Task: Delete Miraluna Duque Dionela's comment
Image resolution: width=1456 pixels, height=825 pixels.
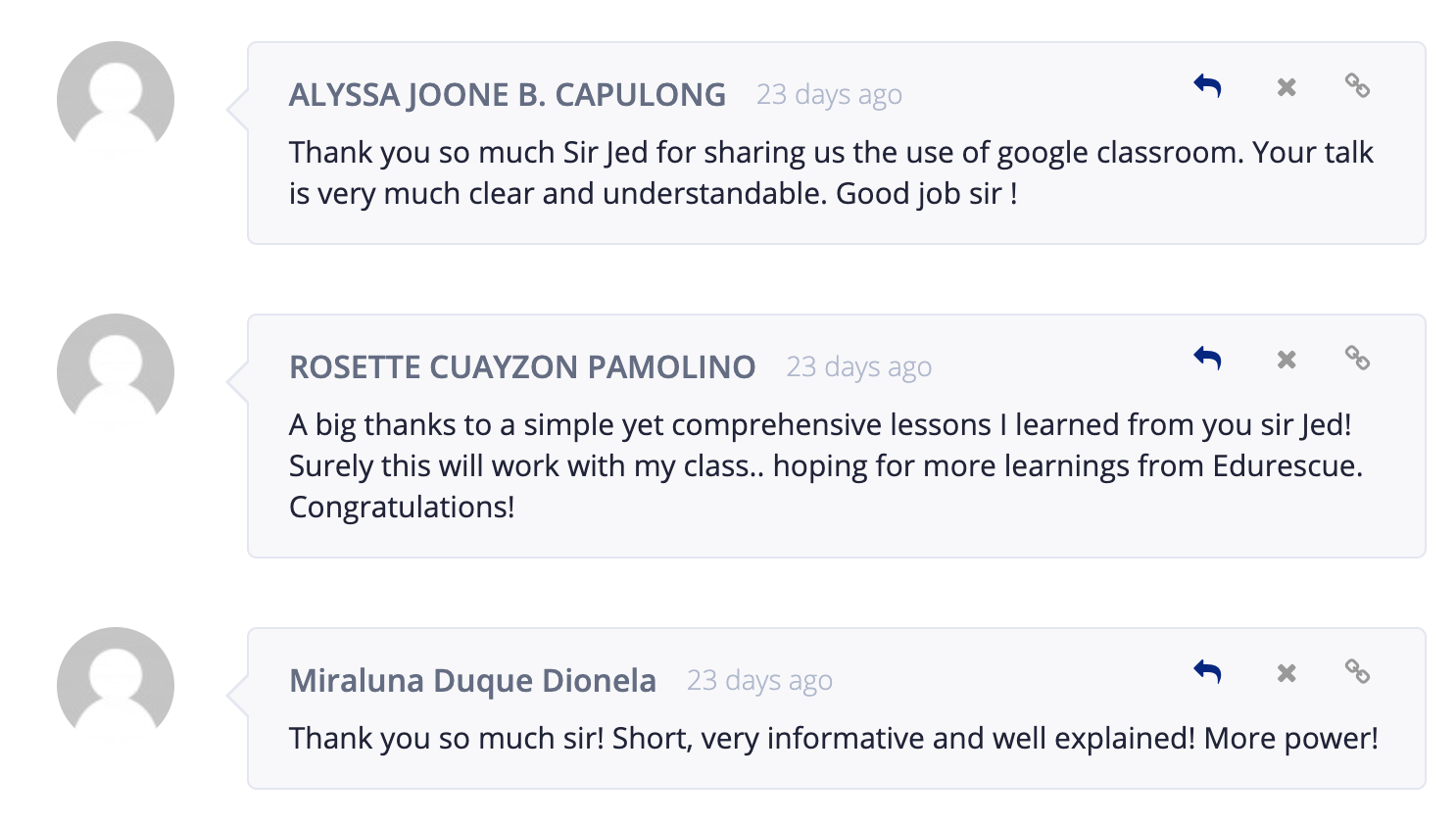Action: [x=1286, y=673]
